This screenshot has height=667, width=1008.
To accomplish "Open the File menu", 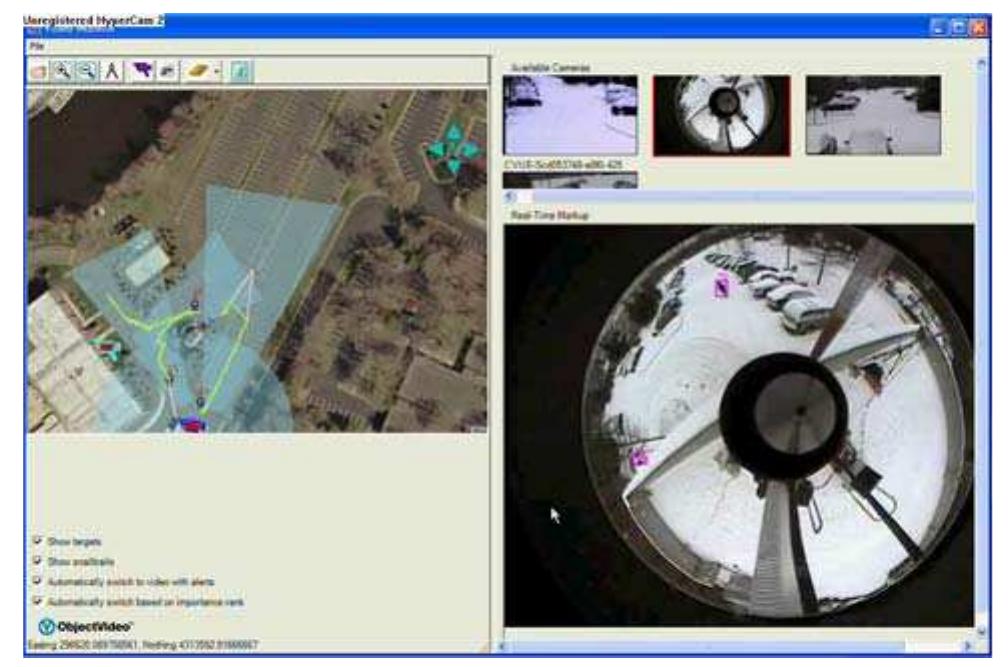I will 37,46.
